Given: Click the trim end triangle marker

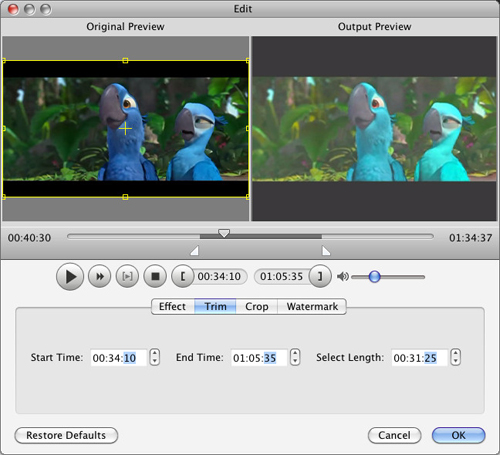Looking at the screenshot, I should pos(326,251).
